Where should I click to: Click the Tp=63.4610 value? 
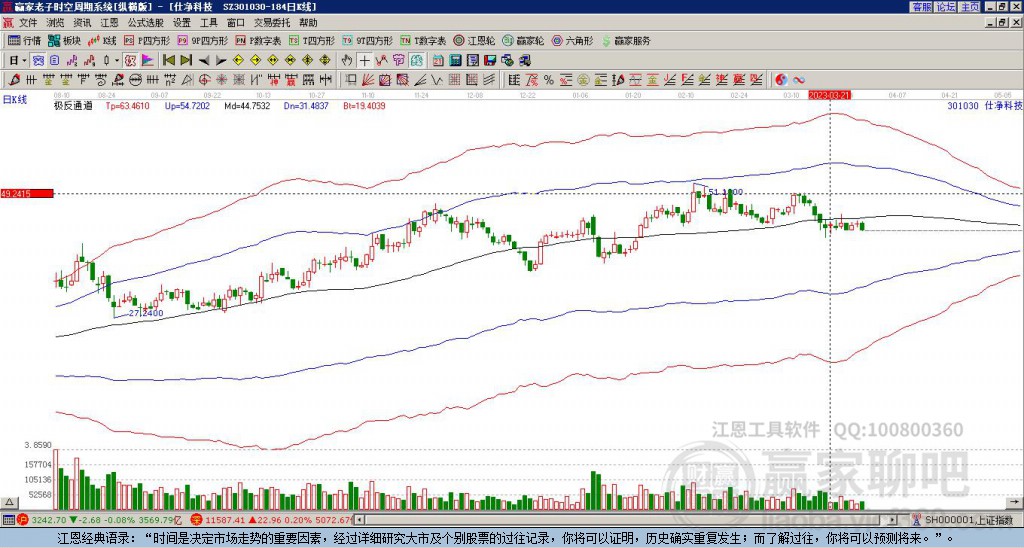[127, 106]
